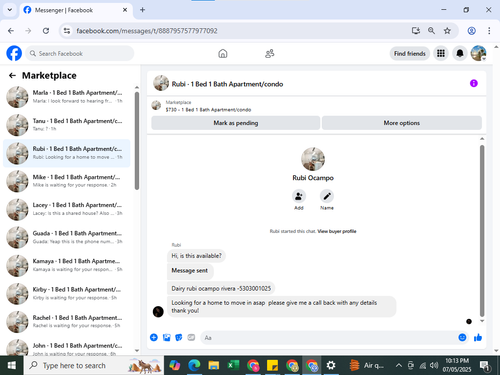Viewport: 500px width, 375px height.
Task: Reload the page
Action: coord(46,31)
